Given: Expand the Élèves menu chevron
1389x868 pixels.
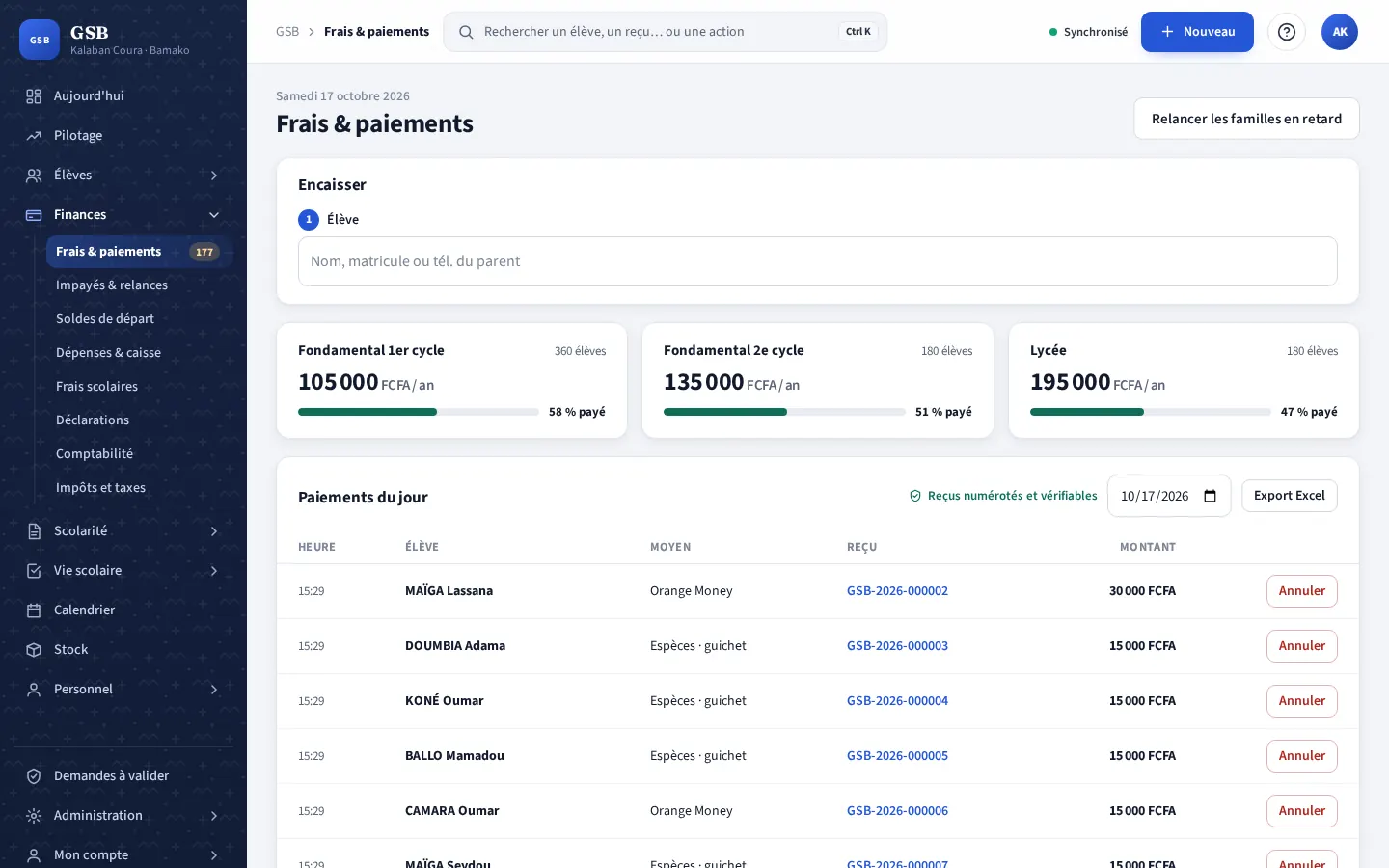Looking at the screenshot, I should click(x=214, y=176).
